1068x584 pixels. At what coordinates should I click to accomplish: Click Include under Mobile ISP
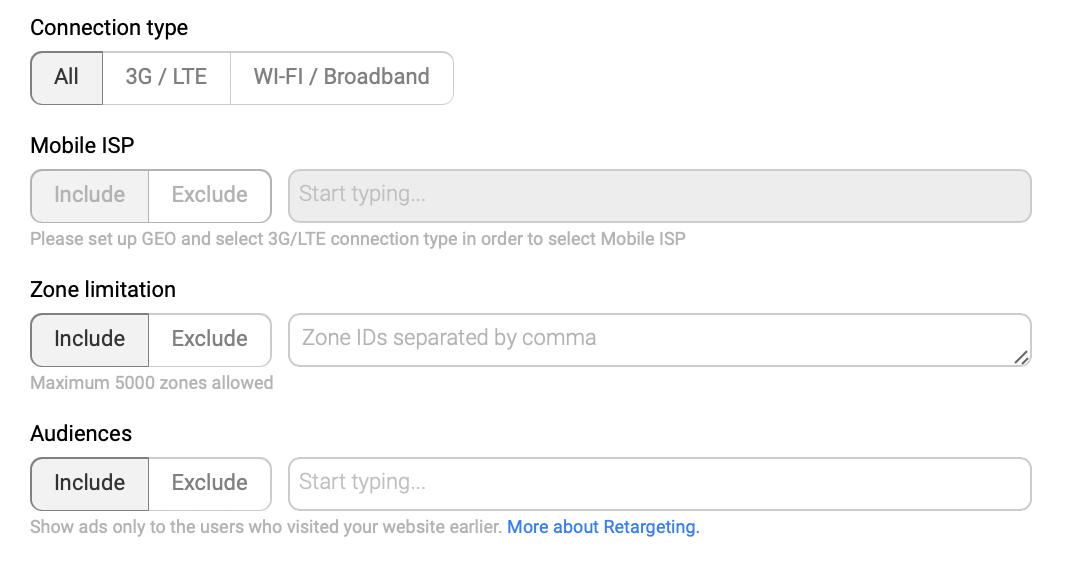pos(90,195)
